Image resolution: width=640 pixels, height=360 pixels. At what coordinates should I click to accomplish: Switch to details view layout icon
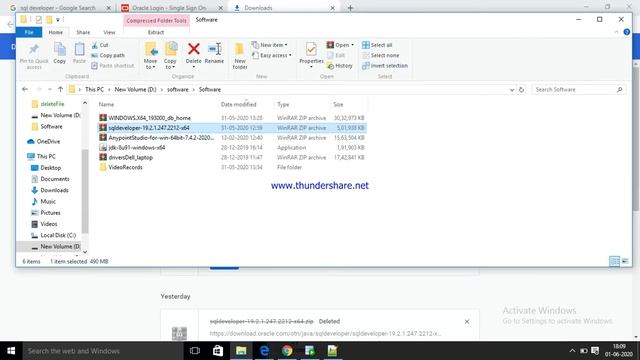614,261
